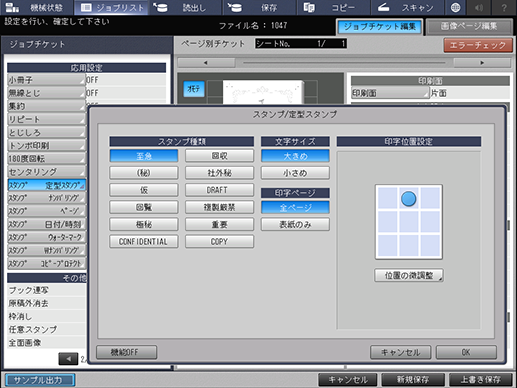
Task: Switch to the ジョブリスト tab
Action: 112,7
